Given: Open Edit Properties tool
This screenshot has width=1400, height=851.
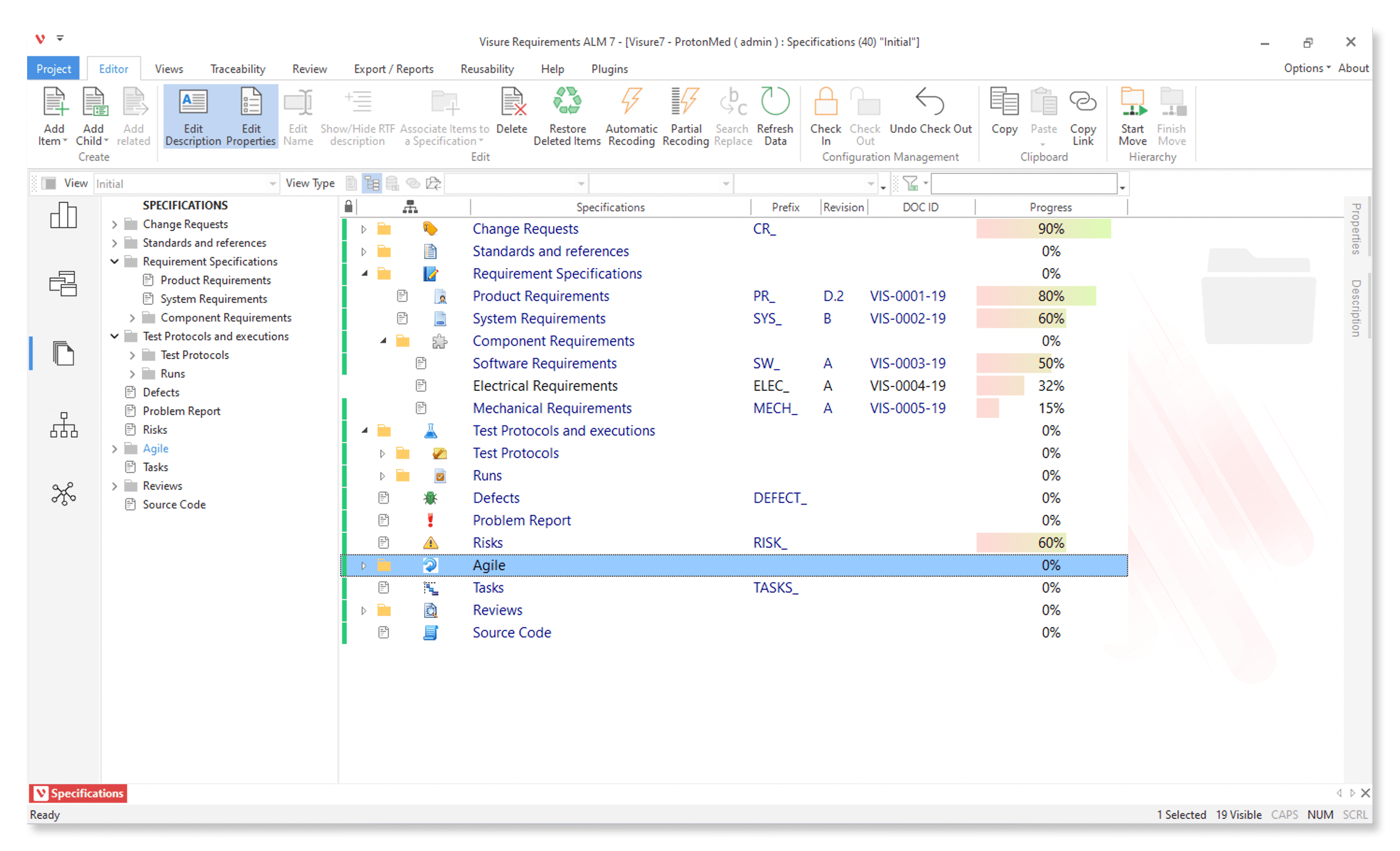Looking at the screenshot, I should (251, 116).
